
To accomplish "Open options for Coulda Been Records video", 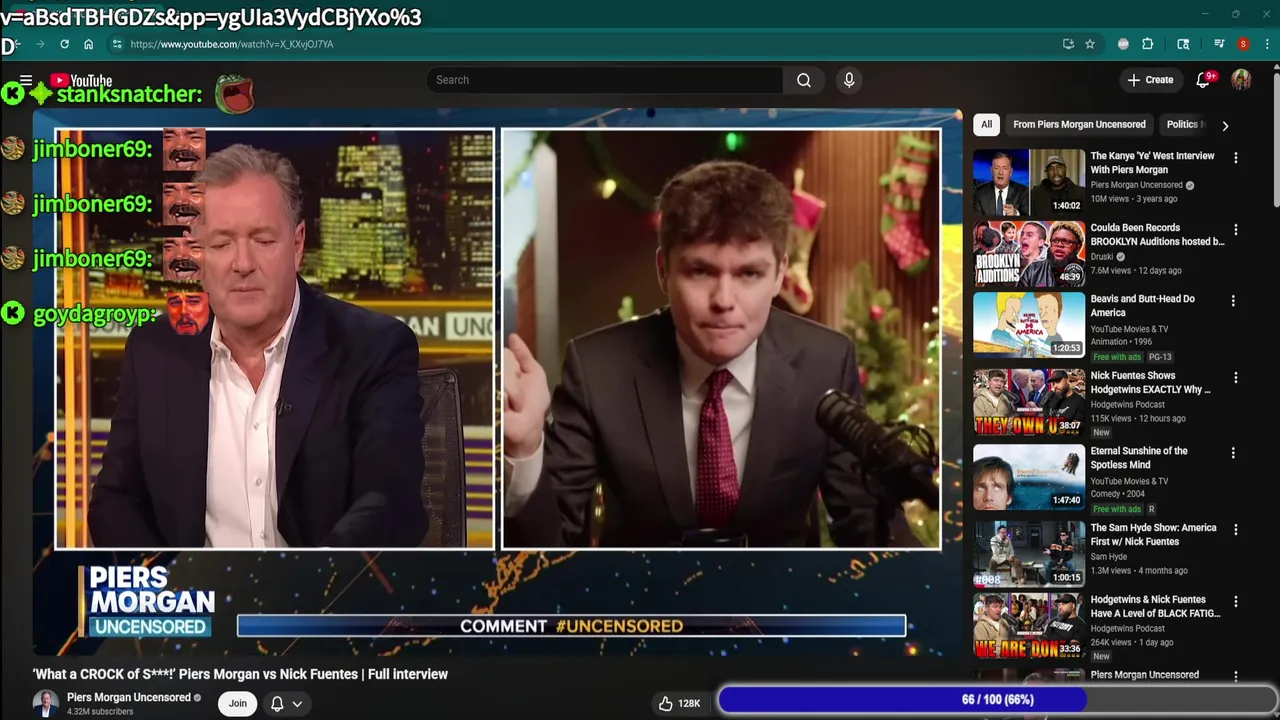I will click(1235, 230).
